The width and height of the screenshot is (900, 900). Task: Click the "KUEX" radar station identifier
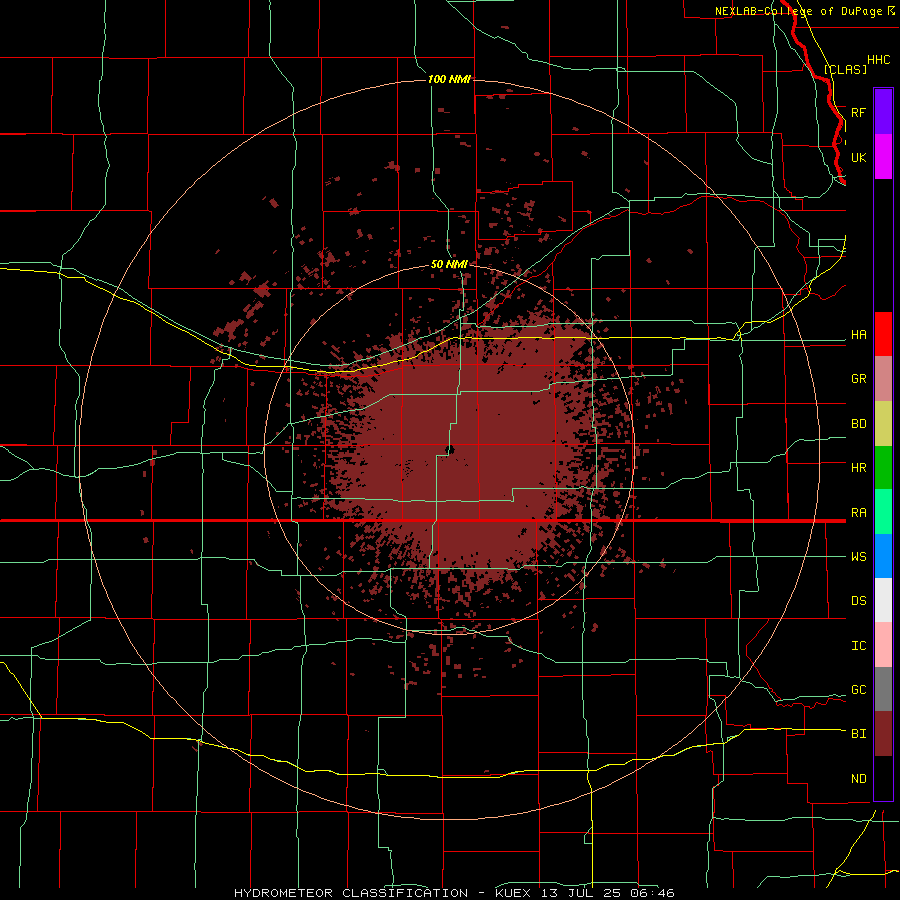tap(514, 893)
